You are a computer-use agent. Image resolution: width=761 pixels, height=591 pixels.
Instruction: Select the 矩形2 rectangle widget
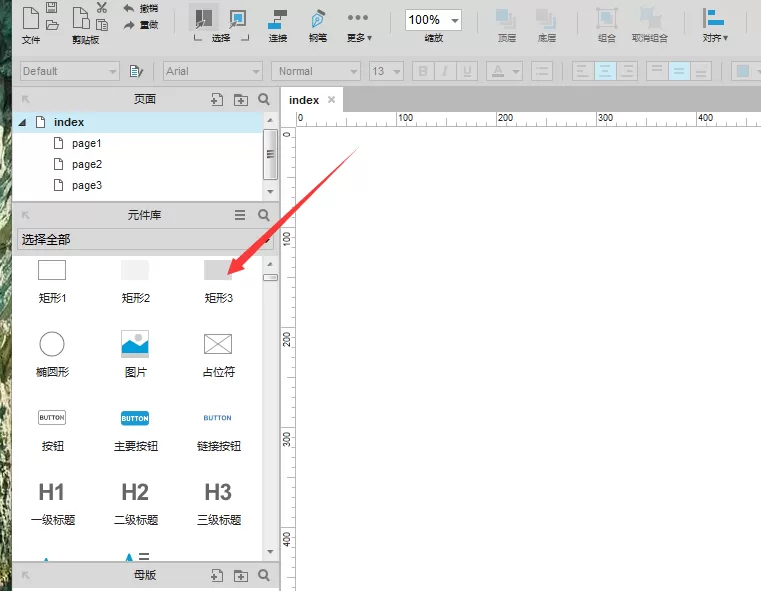point(135,281)
